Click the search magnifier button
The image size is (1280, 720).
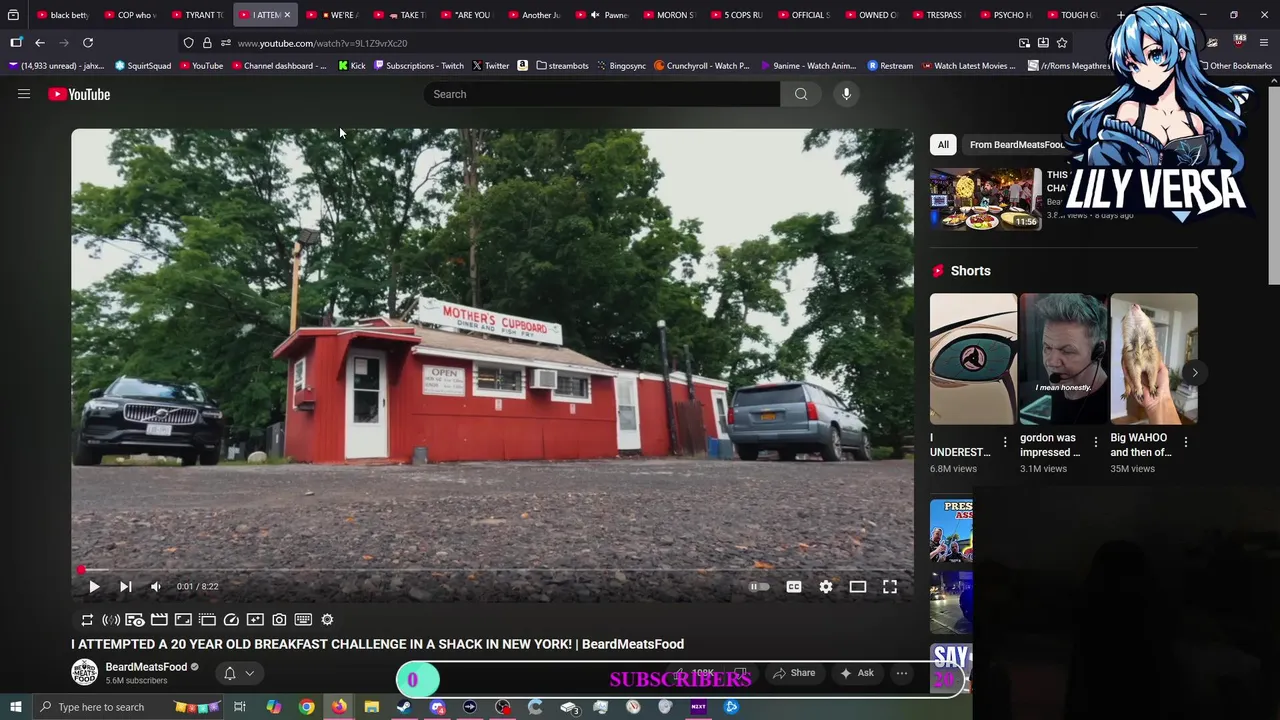(801, 94)
